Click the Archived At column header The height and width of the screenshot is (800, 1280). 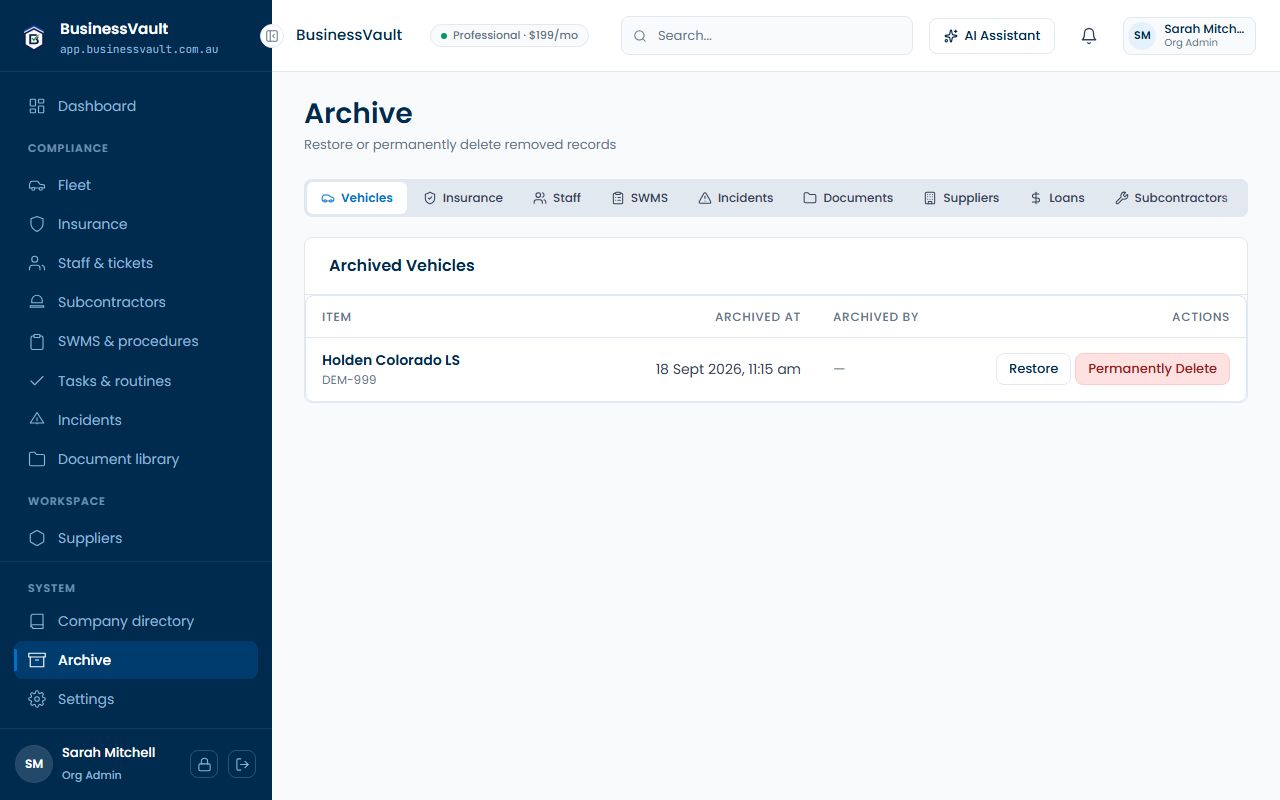(758, 317)
